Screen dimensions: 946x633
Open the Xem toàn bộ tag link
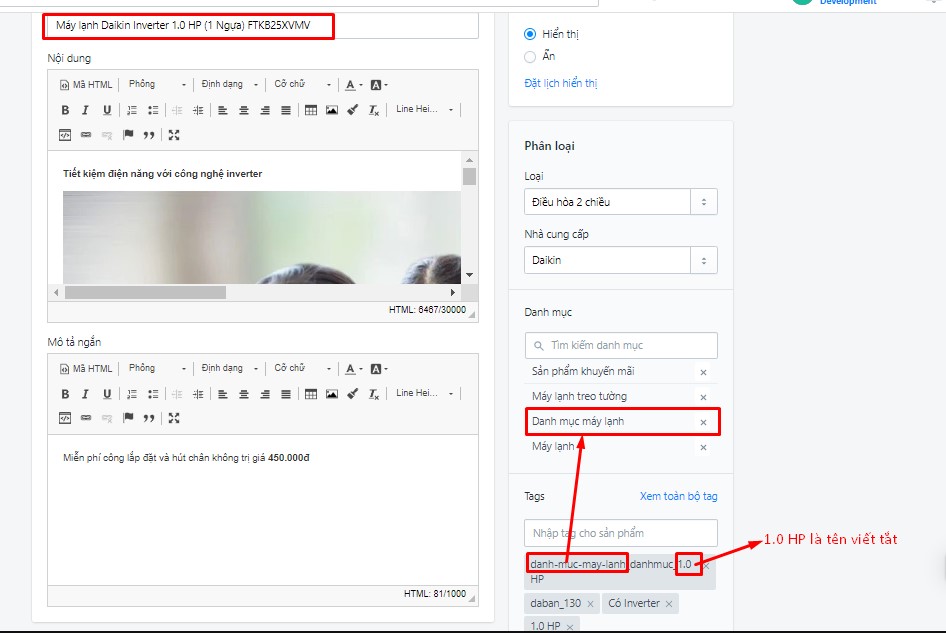click(x=679, y=496)
